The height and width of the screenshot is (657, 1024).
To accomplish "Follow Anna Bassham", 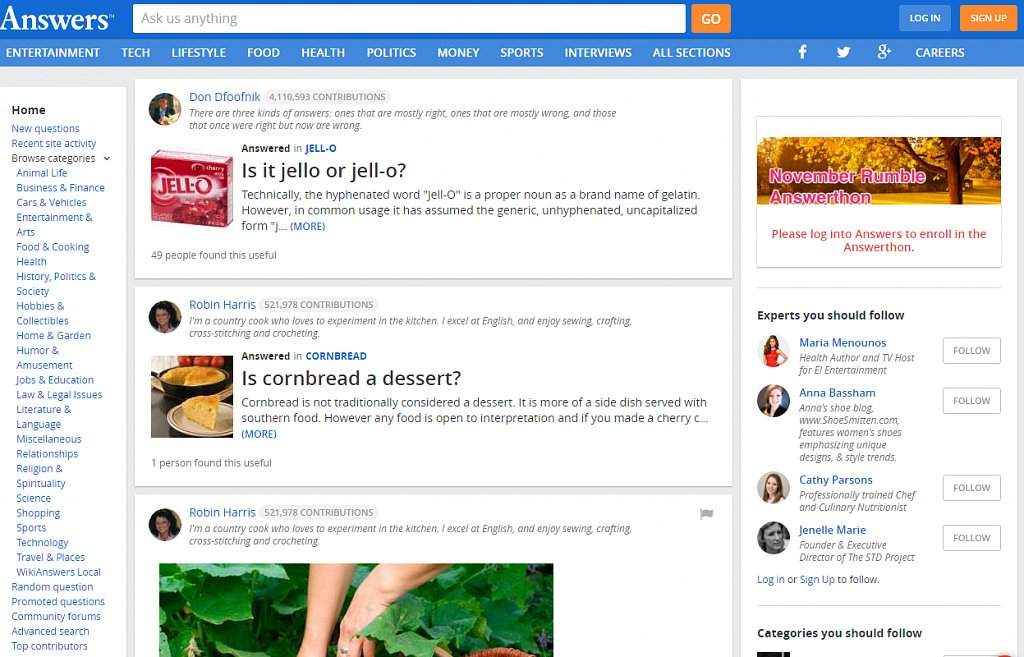I will point(971,401).
